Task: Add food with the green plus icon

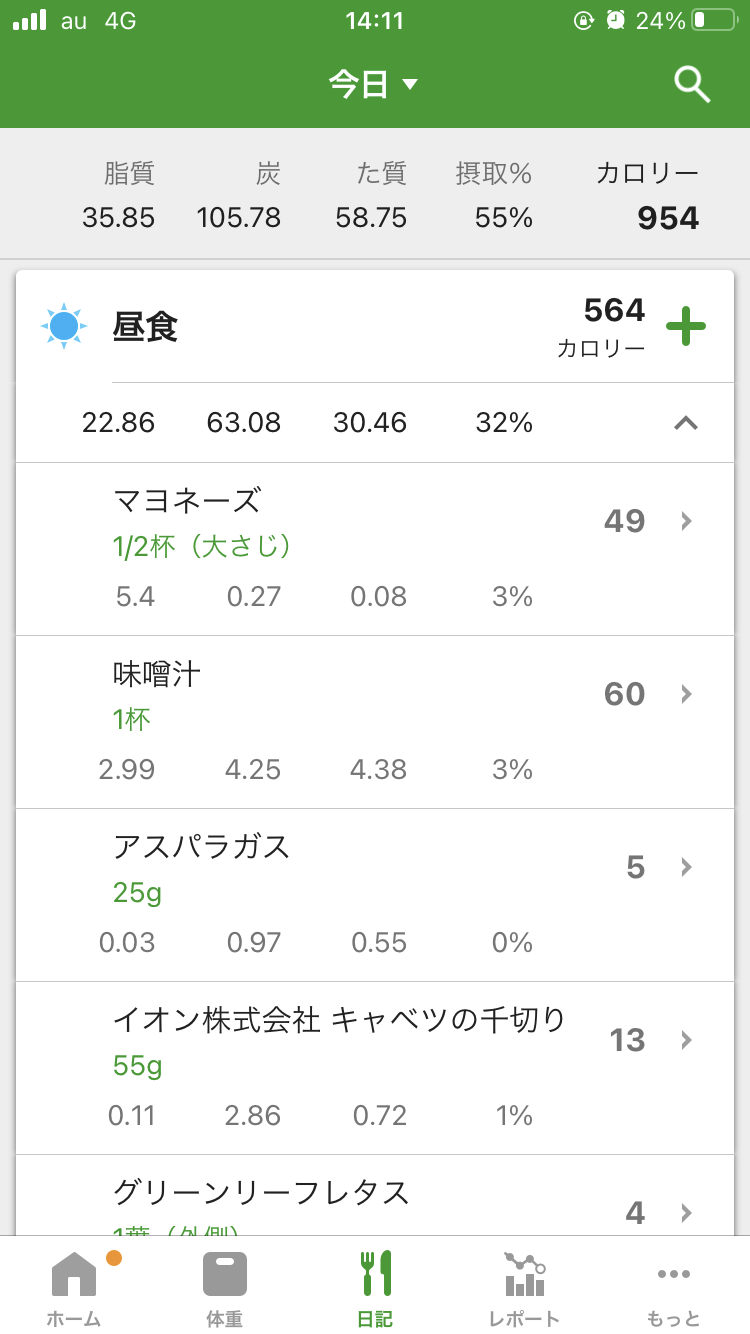Action: pos(686,327)
